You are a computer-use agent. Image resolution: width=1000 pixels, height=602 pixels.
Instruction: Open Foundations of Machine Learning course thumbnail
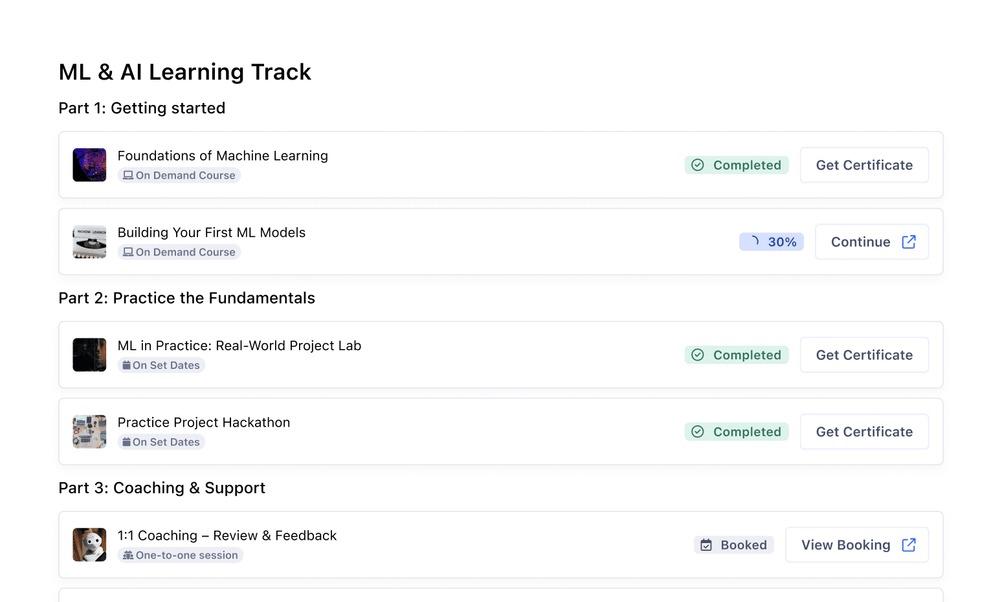click(89, 165)
